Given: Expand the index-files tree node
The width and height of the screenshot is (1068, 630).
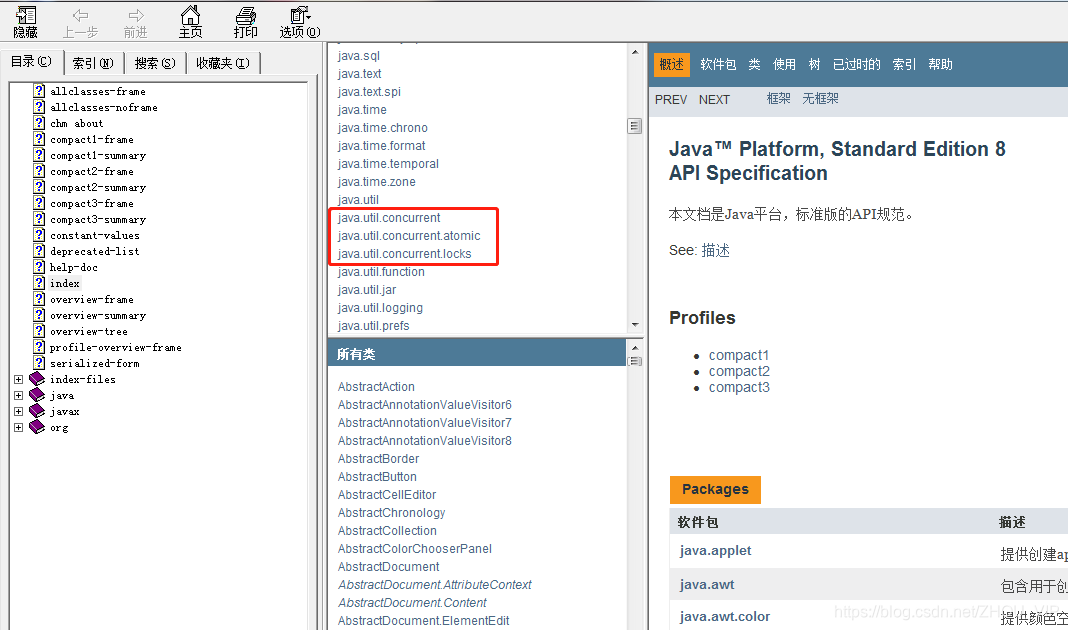Looking at the screenshot, I should point(18,379).
